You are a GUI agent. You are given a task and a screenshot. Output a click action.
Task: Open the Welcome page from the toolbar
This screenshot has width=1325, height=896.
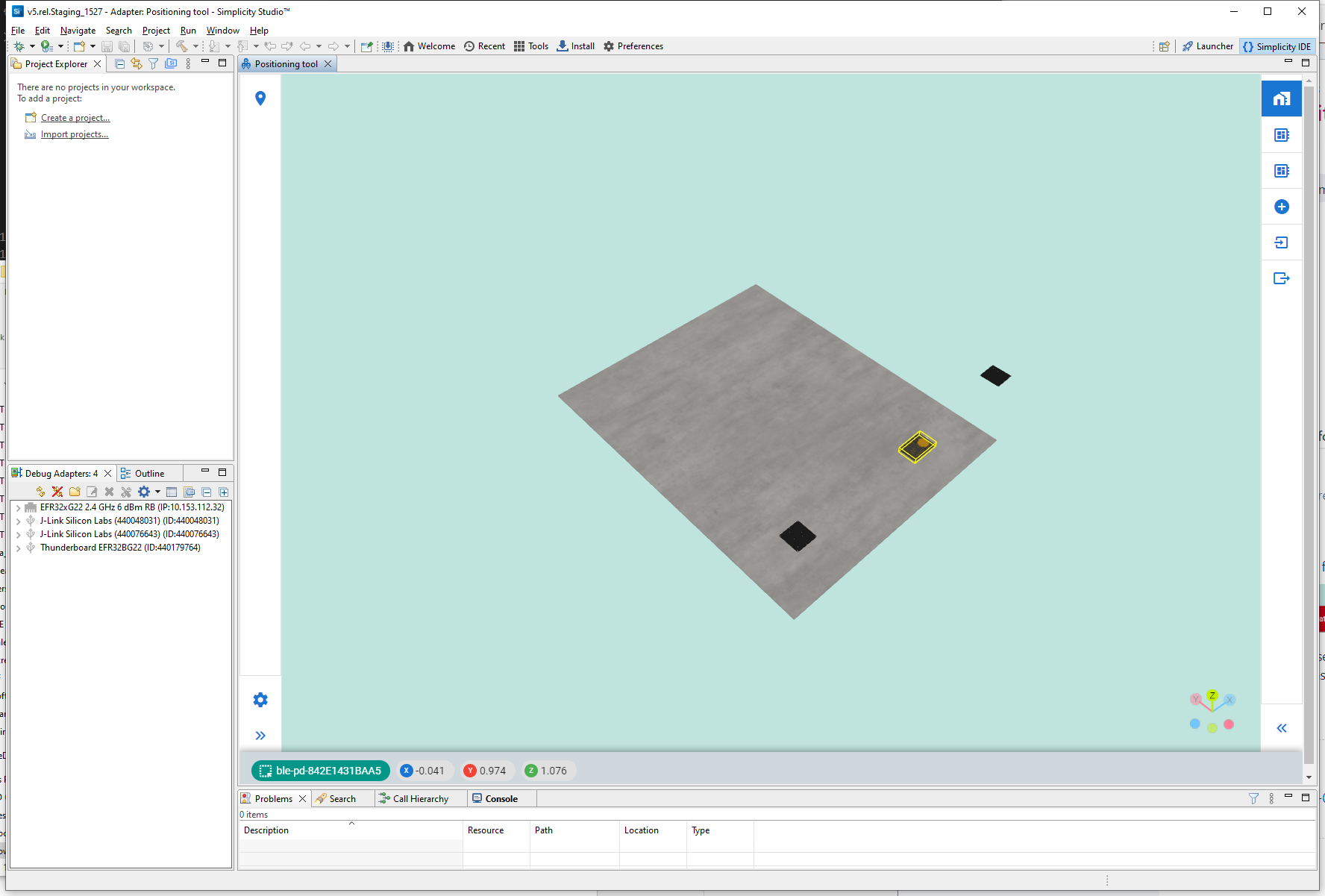tap(429, 46)
